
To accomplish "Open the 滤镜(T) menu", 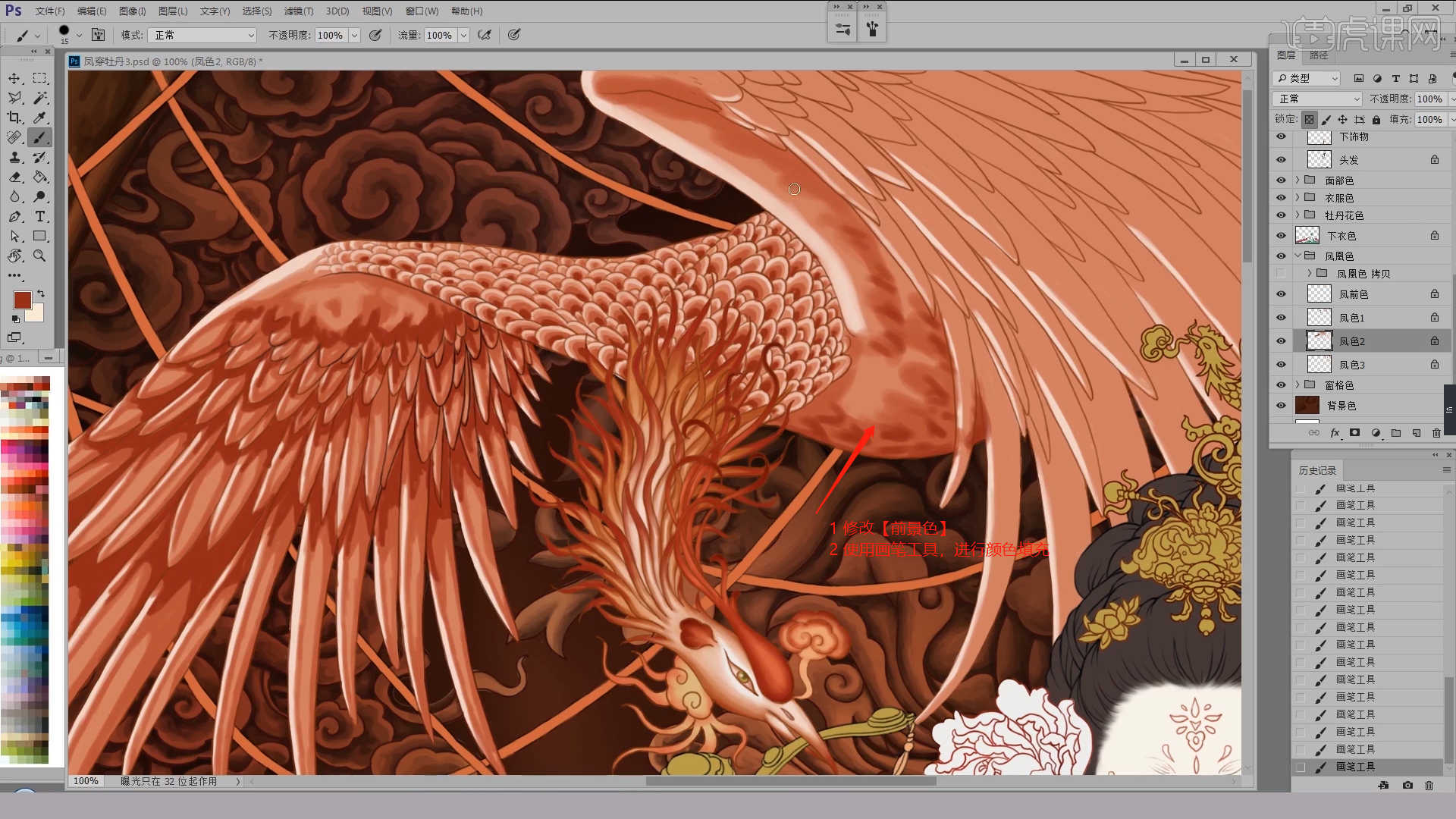I will [x=299, y=11].
